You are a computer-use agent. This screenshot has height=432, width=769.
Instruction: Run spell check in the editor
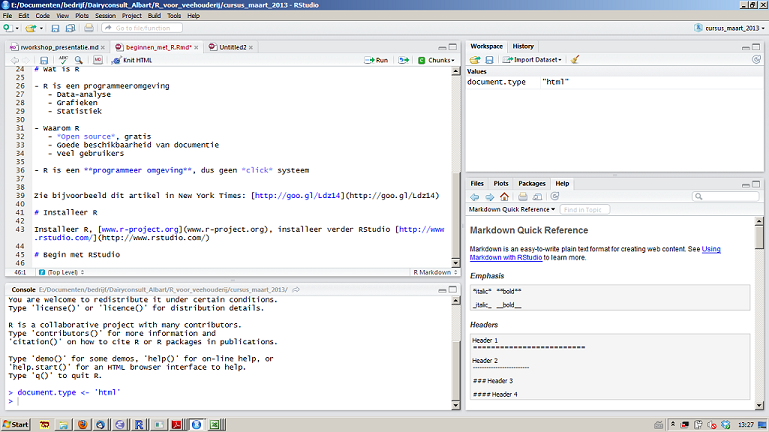(x=63, y=60)
